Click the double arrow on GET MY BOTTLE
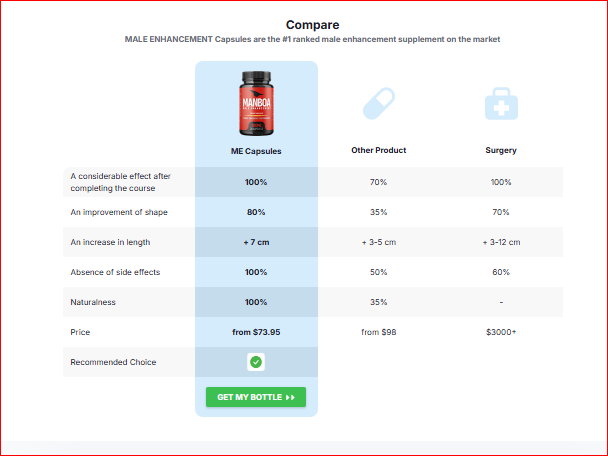Image resolution: width=608 pixels, height=456 pixels. [x=290, y=397]
